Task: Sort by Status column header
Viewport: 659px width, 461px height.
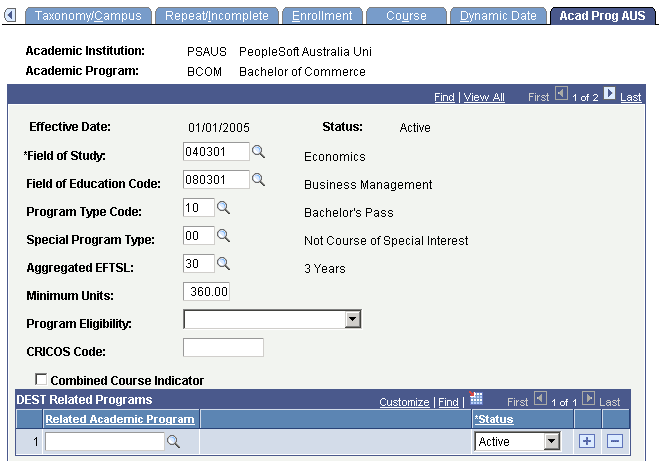Action: coord(494,419)
